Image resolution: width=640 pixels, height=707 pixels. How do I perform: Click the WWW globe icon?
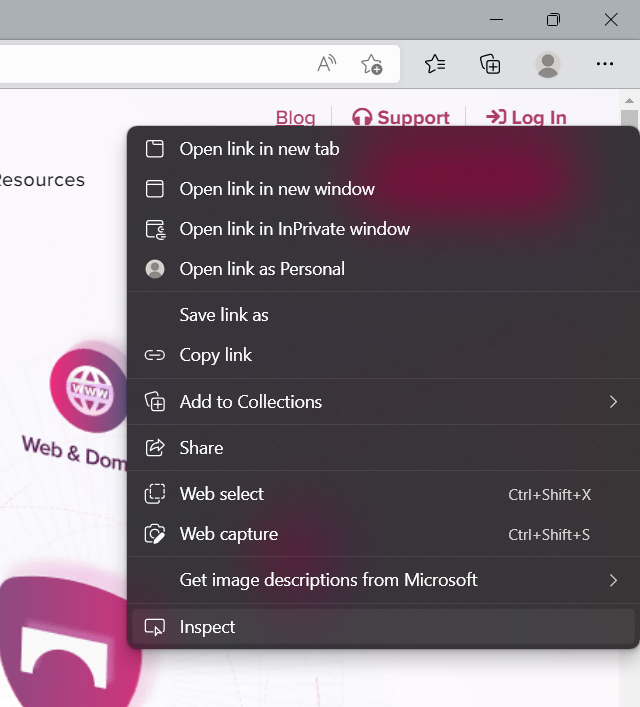89,390
